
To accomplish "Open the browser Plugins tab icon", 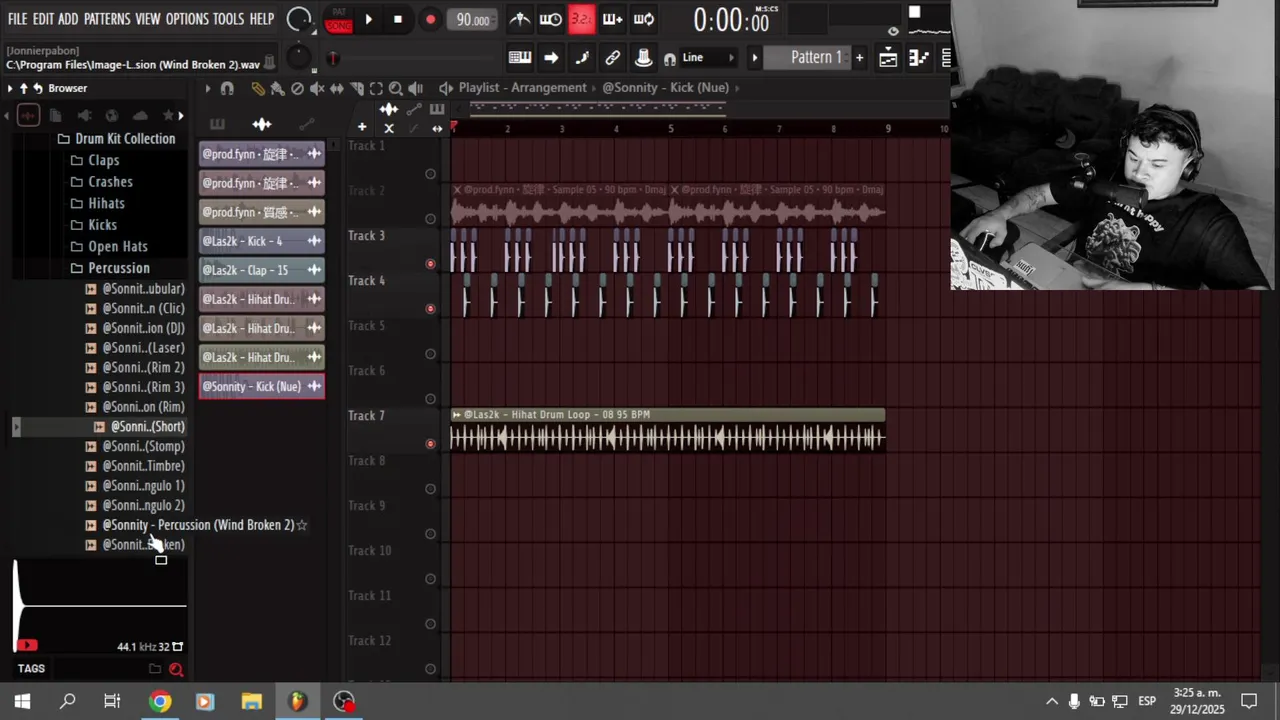I will pos(83,116).
